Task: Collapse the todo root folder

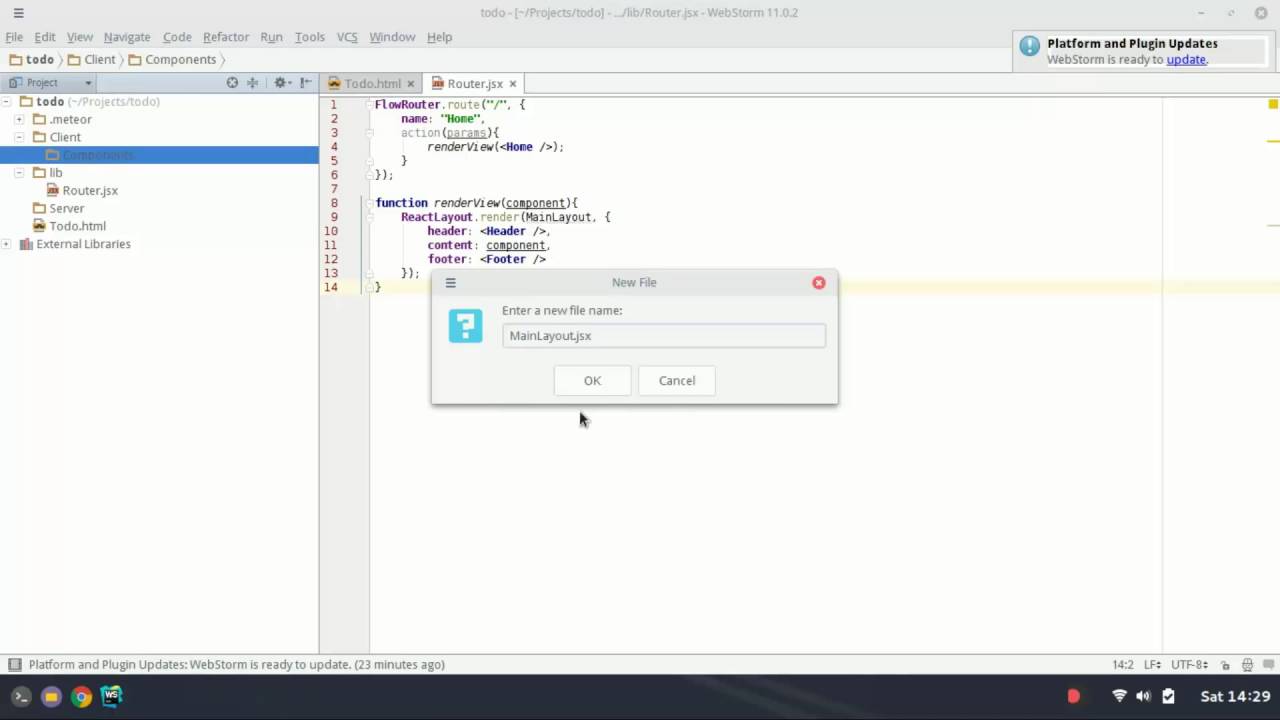Action: click(x=6, y=101)
